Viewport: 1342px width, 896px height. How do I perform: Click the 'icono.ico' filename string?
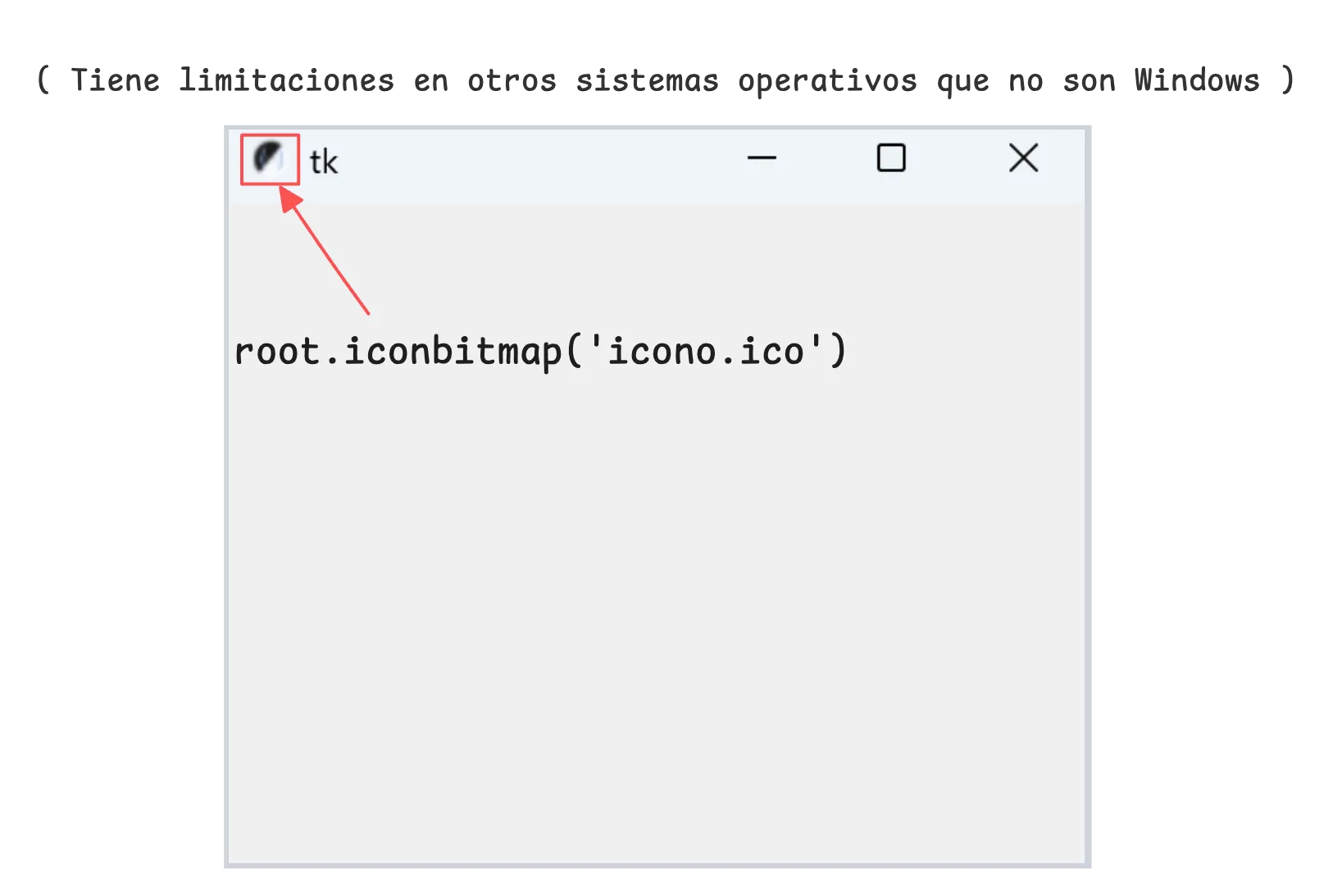click(x=706, y=352)
